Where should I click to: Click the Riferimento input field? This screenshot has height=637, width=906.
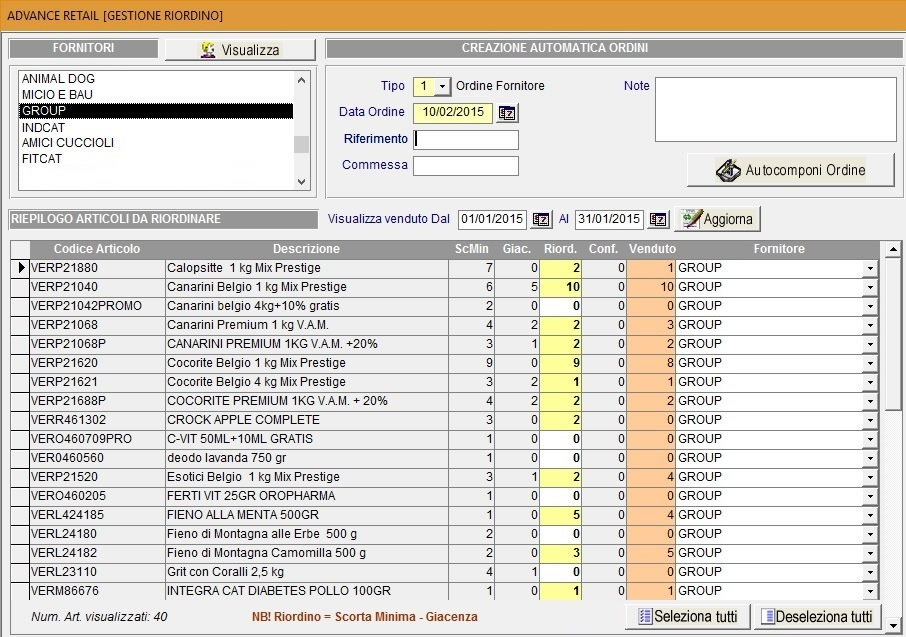click(x=466, y=140)
